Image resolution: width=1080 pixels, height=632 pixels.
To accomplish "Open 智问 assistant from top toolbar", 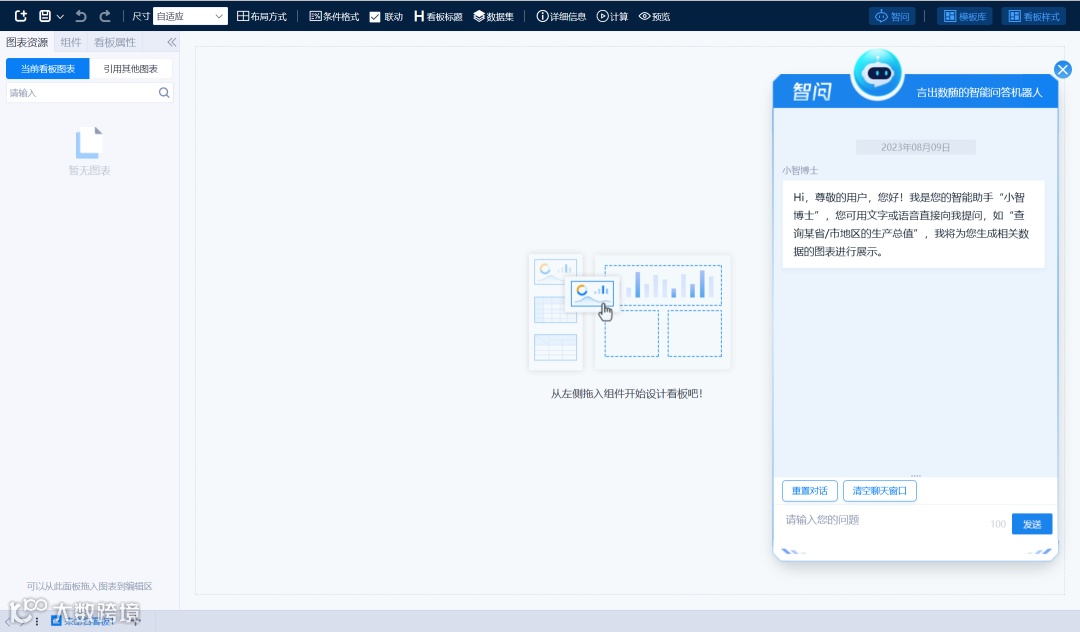I will pyautogui.click(x=892, y=16).
